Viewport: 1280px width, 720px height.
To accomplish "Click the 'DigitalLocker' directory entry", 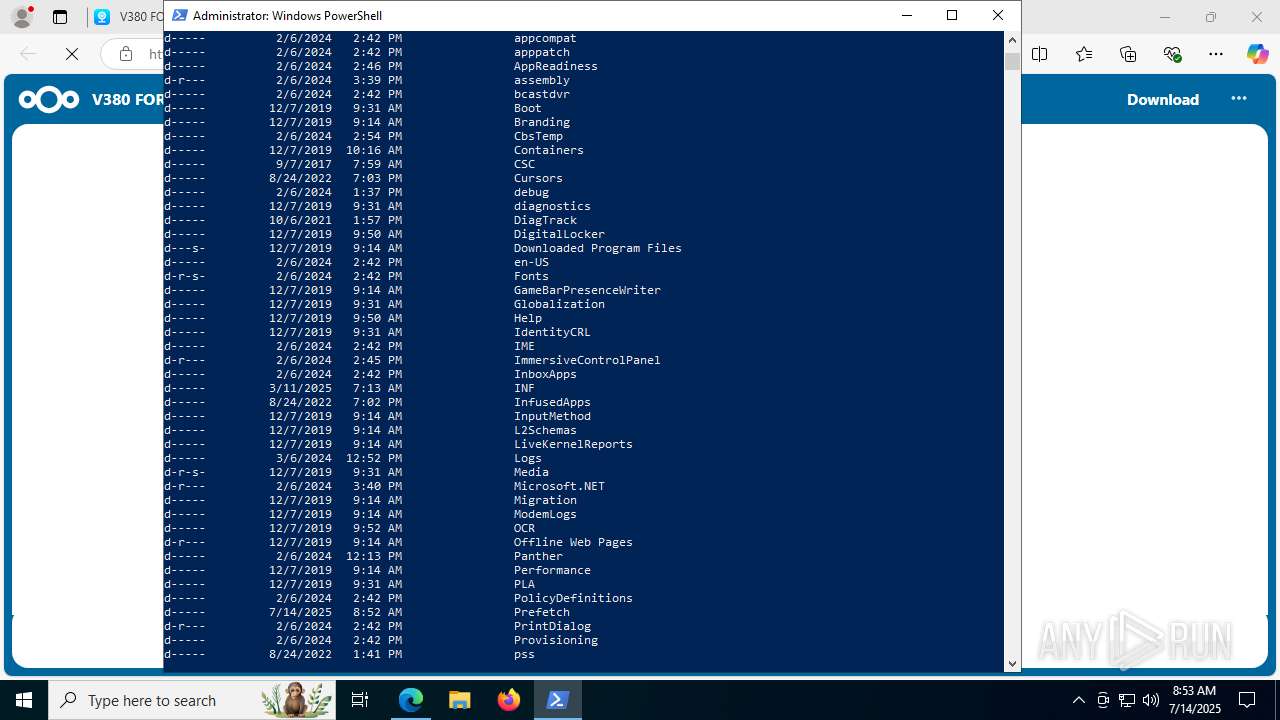I will click(559, 234).
